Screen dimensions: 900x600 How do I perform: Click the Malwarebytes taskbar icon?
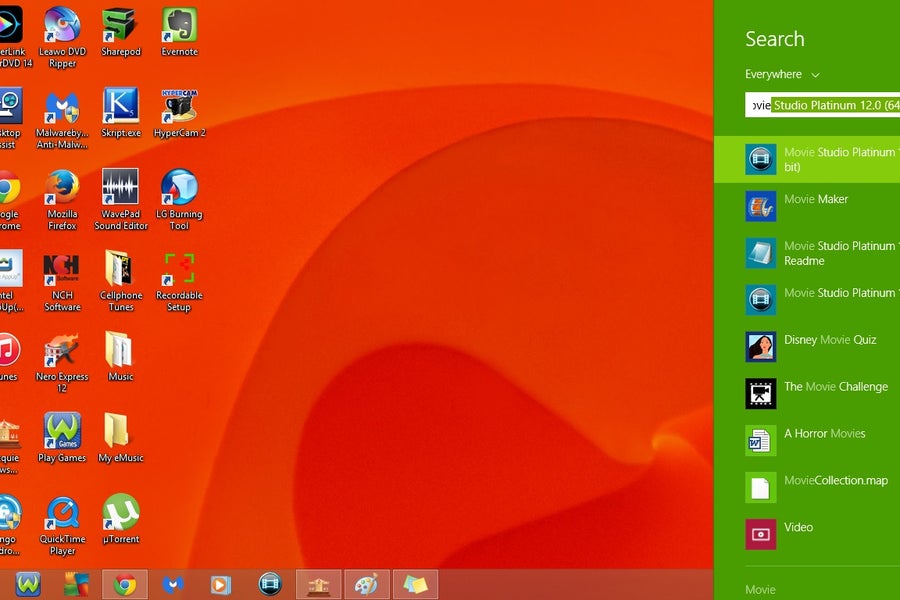(173, 584)
